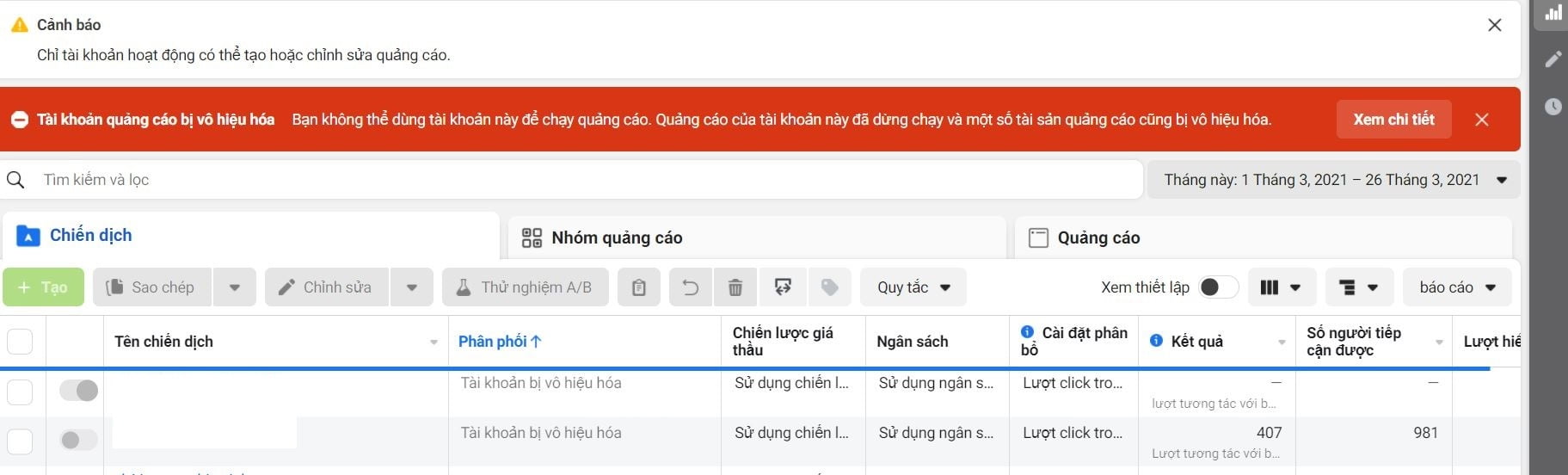Click the Thử nghiệm A/B button
This screenshot has width=1568, height=475.
point(525,287)
